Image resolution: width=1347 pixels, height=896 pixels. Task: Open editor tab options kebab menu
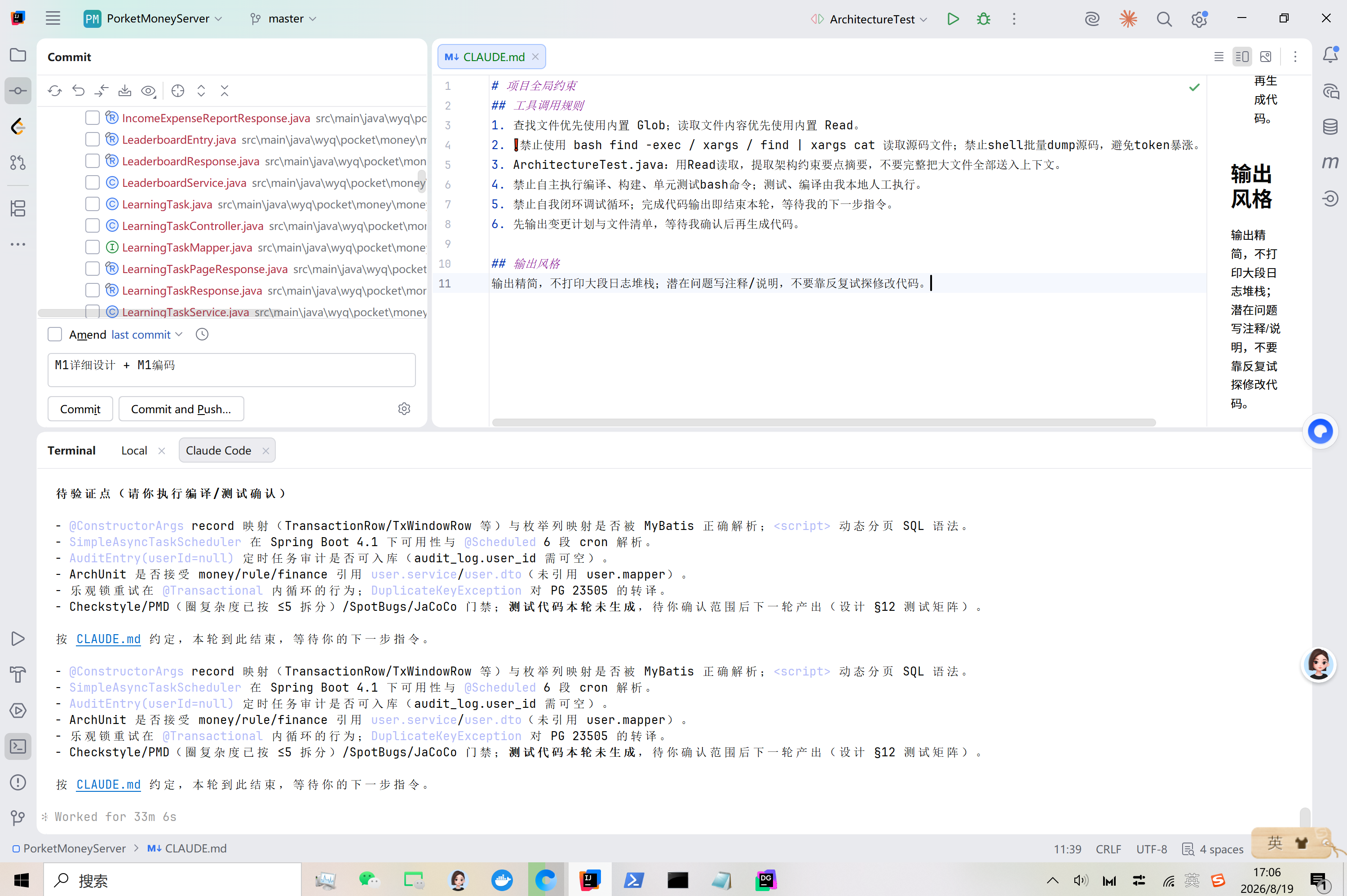coord(1295,57)
